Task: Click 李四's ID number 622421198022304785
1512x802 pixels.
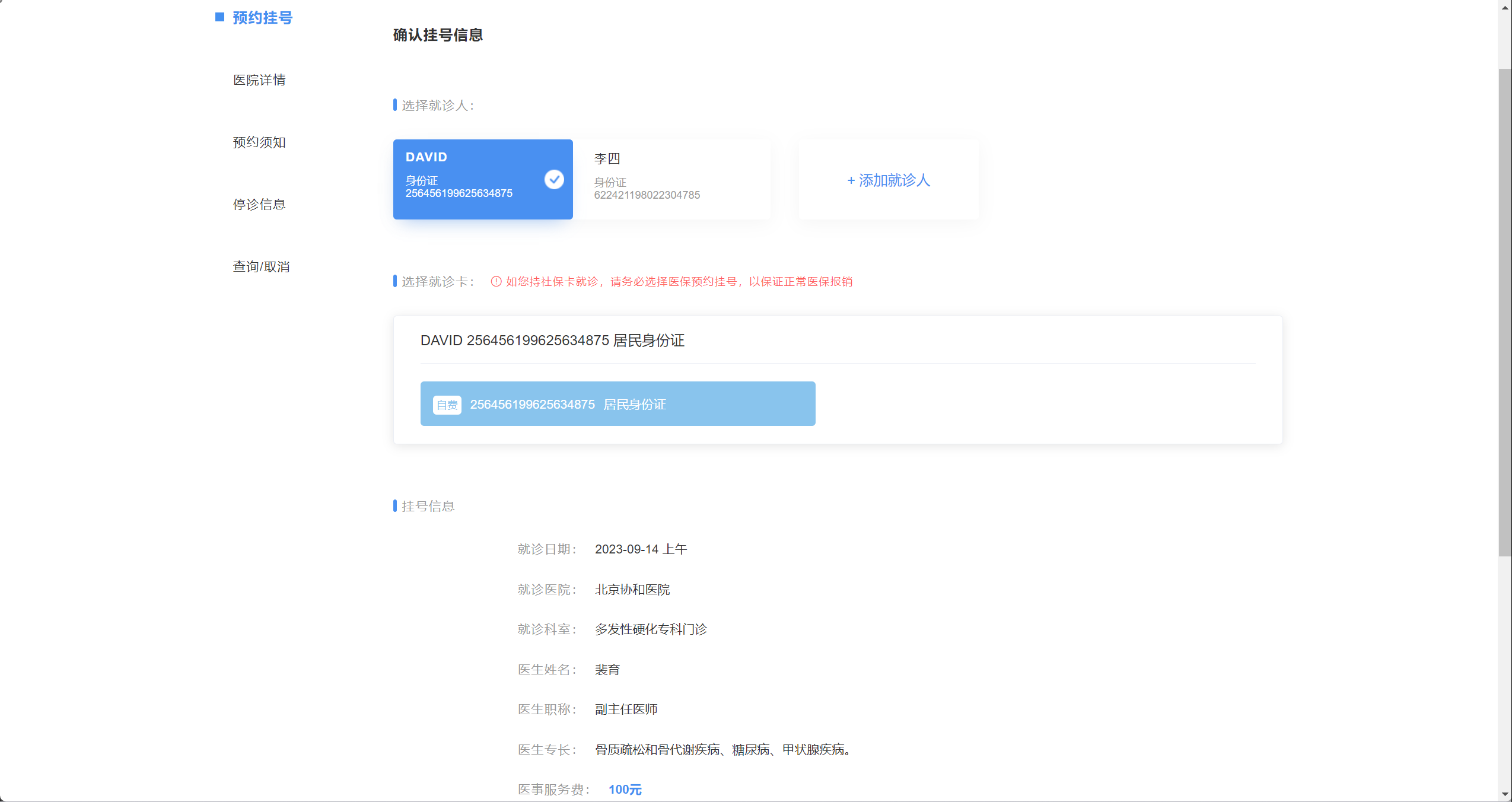Action: coord(647,195)
